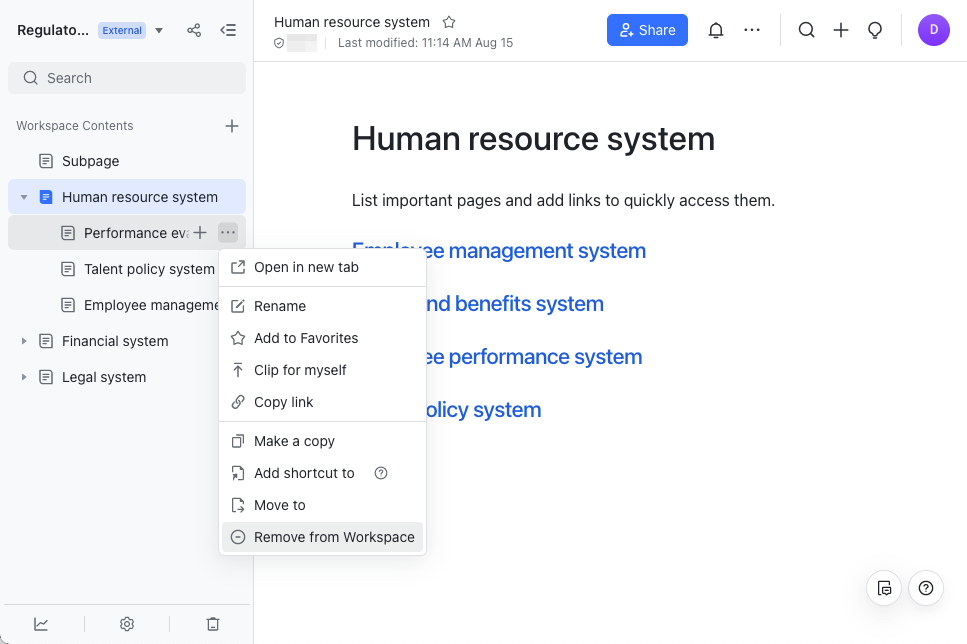Open the benefits system link
Image resolution: width=967 pixels, height=644 pixels.
click(514, 304)
